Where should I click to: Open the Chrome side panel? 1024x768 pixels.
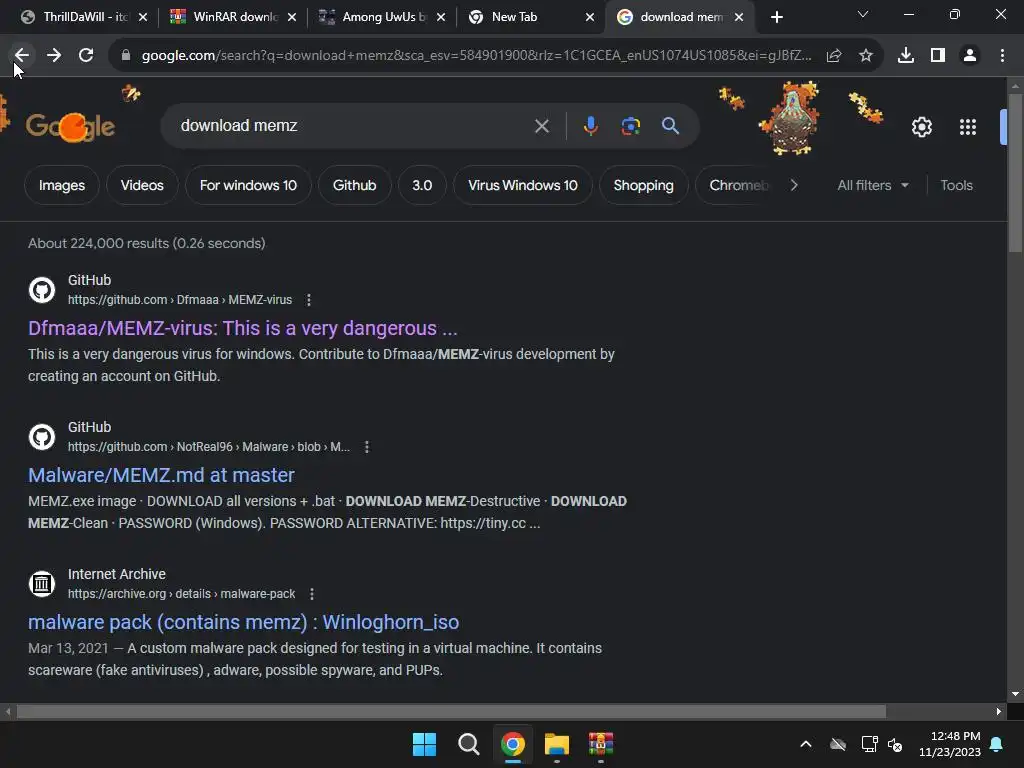pyautogui.click(x=938, y=56)
